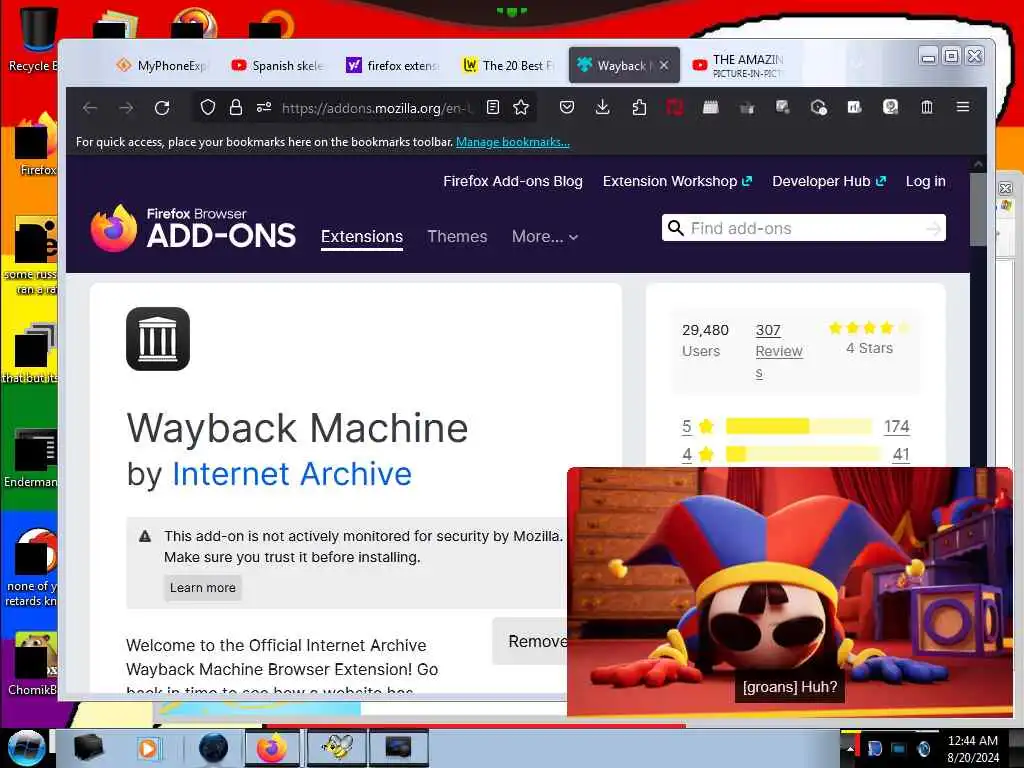This screenshot has height=768, width=1024.
Task: Open the extensions puzzle piece menu
Action: click(x=639, y=107)
